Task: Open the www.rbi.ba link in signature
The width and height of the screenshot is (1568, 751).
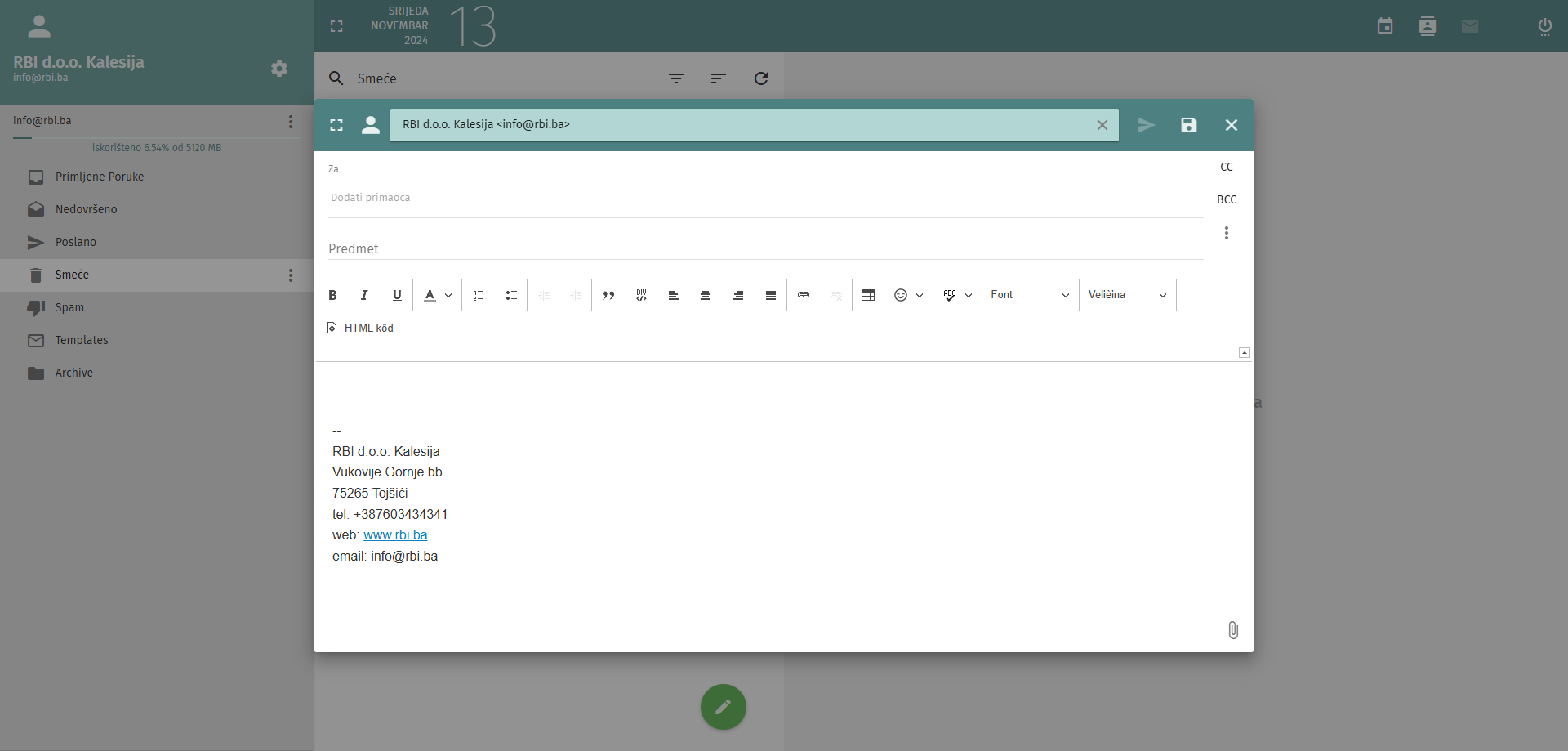Action: [x=395, y=534]
